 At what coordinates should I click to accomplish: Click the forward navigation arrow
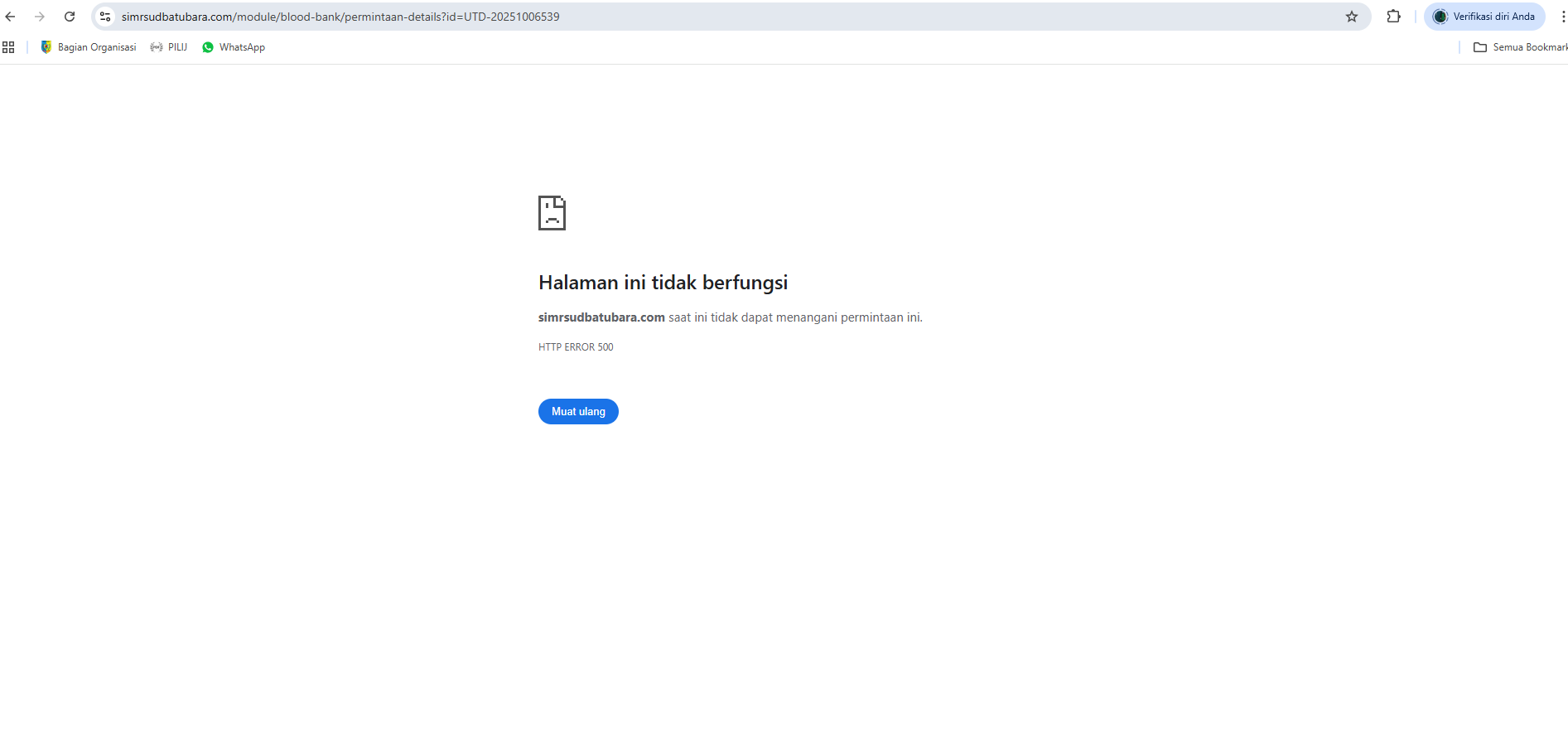pos(40,17)
